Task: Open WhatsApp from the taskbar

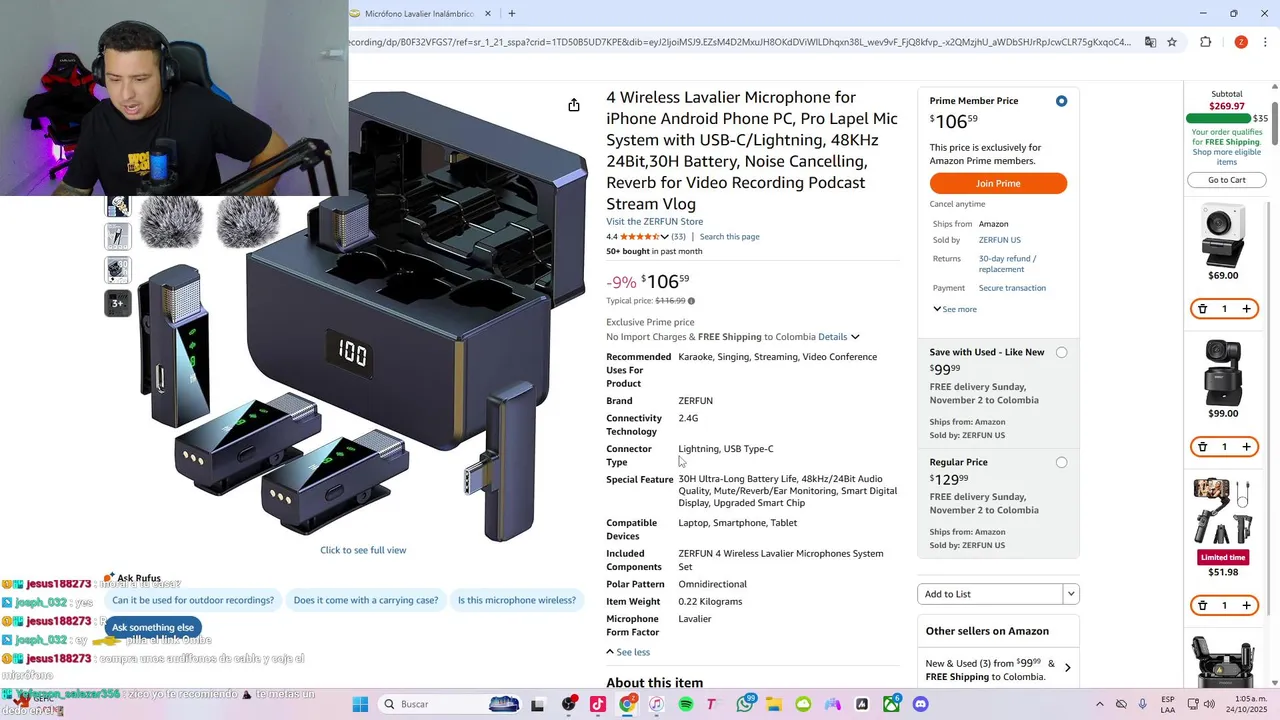Action: (x=745, y=704)
